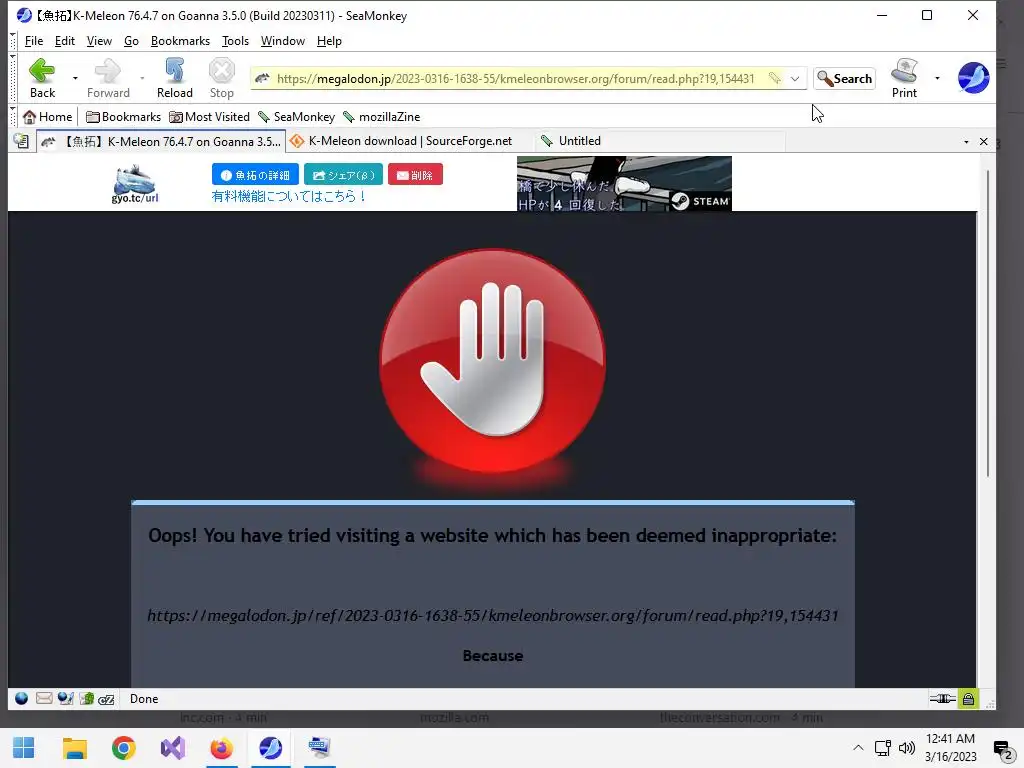Open the Windows Start menu

click(x=24, y=748)
